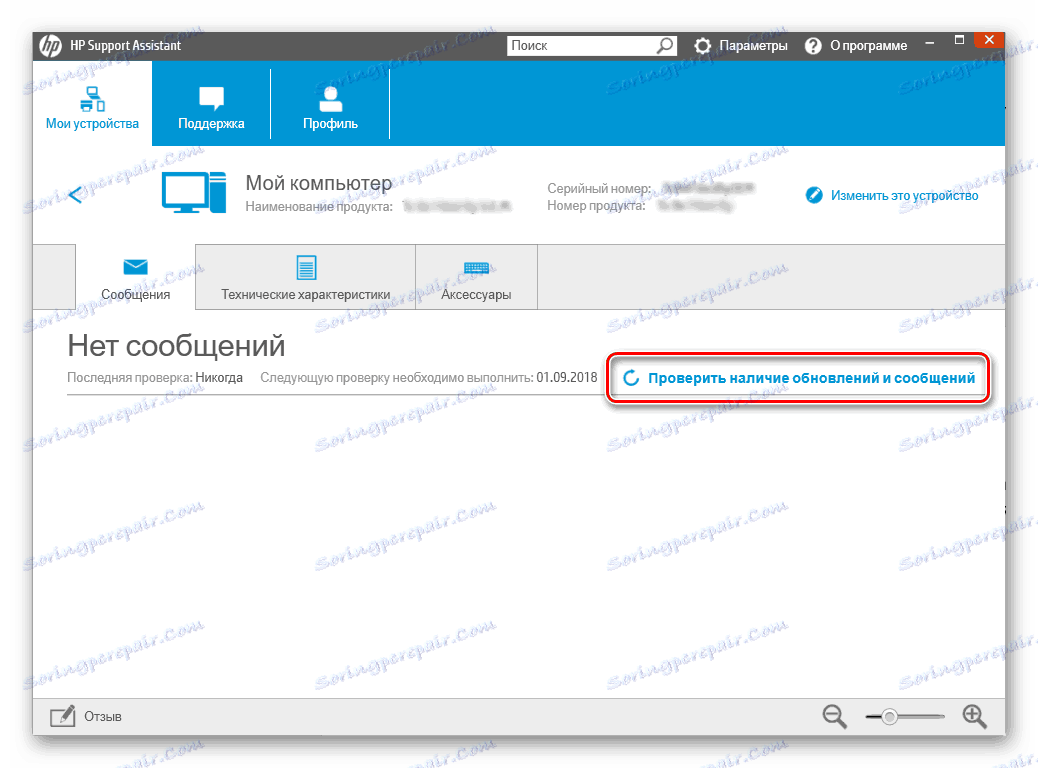
Task: Go back with the left arrow chevron
Action: [75, 194]
